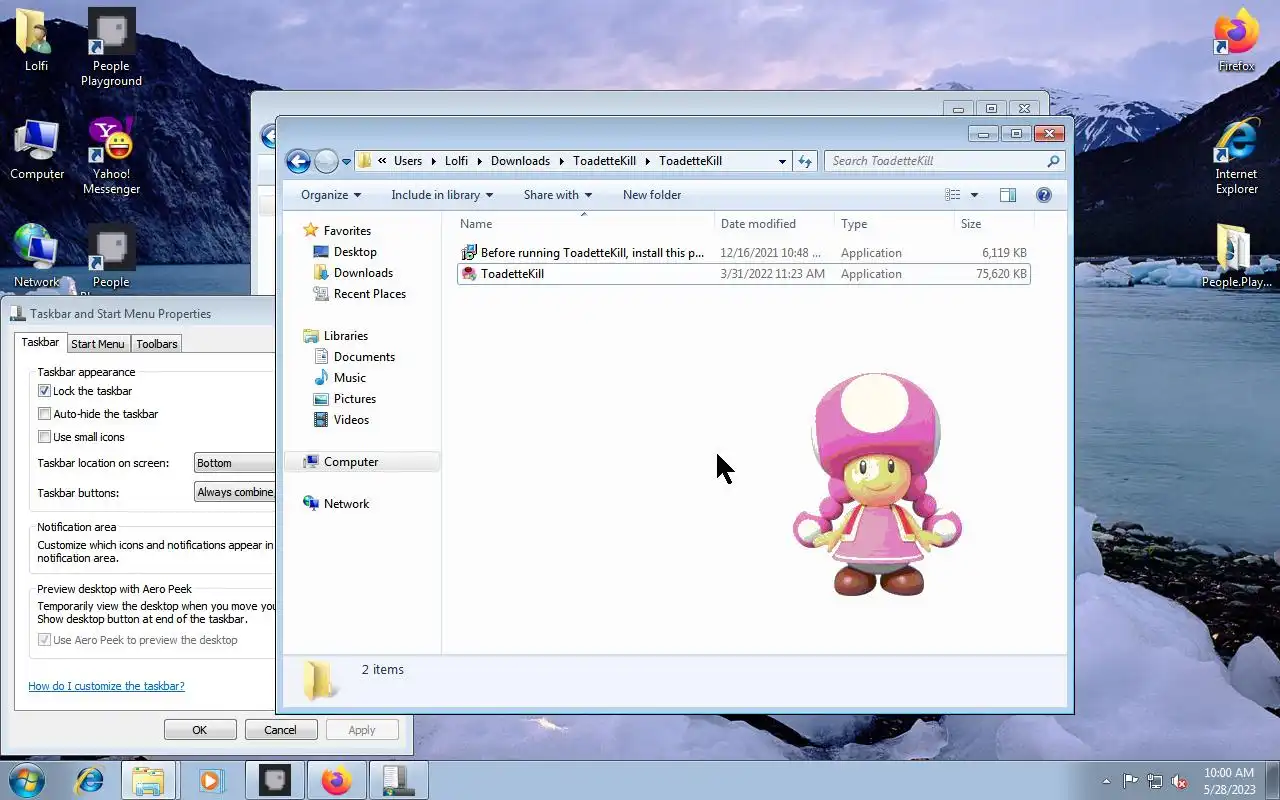1280x800 pixels.
Task: Select the ToadetteKill application icon
Action: coord(468,274)
